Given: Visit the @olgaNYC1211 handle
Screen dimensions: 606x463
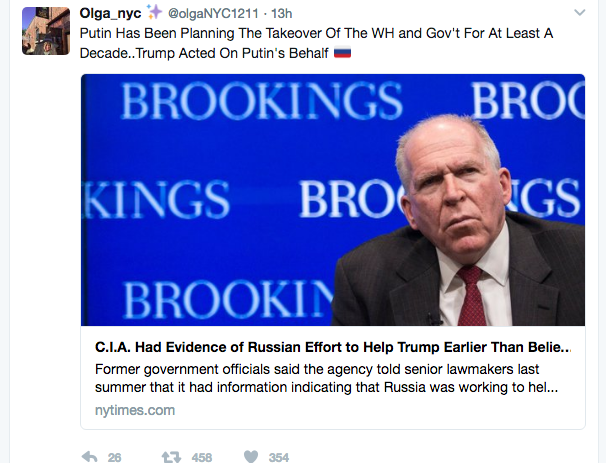Looking at the screenshot, I should 213,14.
